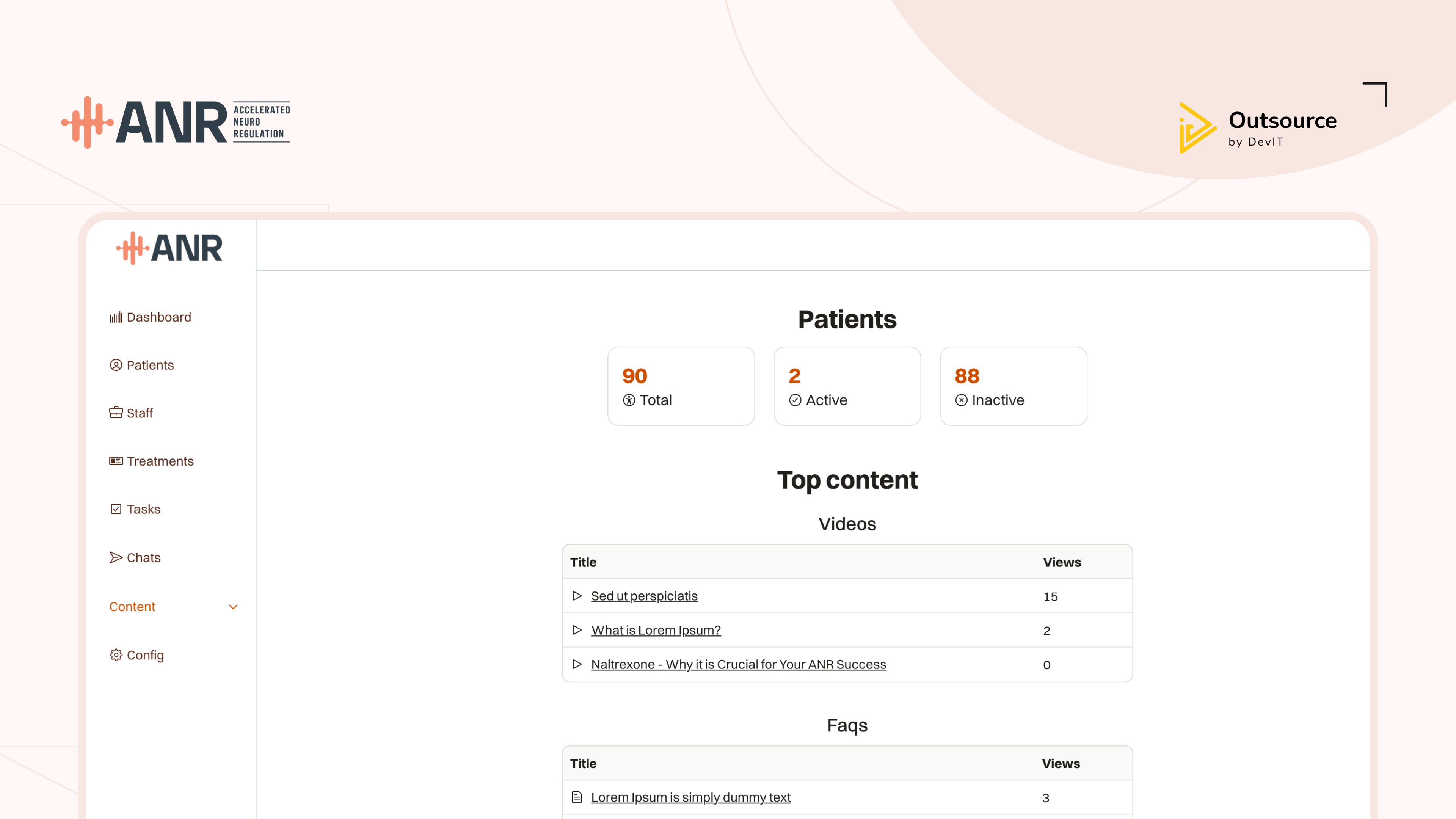1456x819 pixels.
Task: Click the document icon next to Lorem Ipsum FAQ
Action: tap(577, 797)
